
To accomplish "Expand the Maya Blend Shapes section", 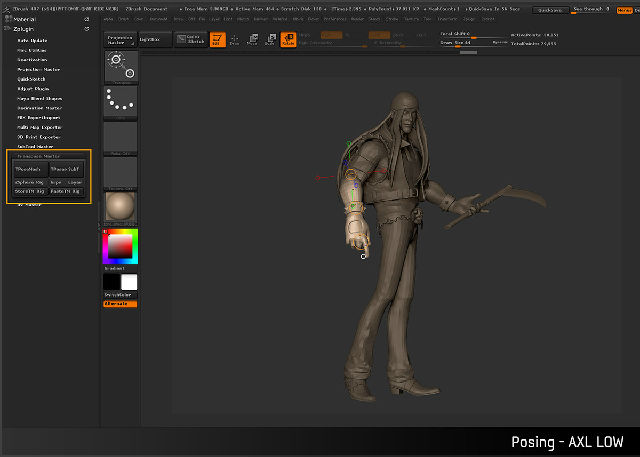I will (x=40, y=99).
